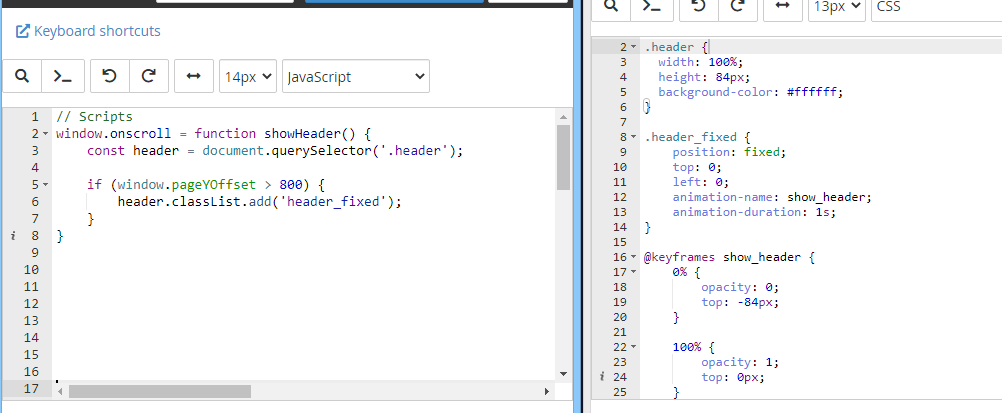Open the JavaScript language dropdown
The image size is (1002, 413).
(356, 77)
